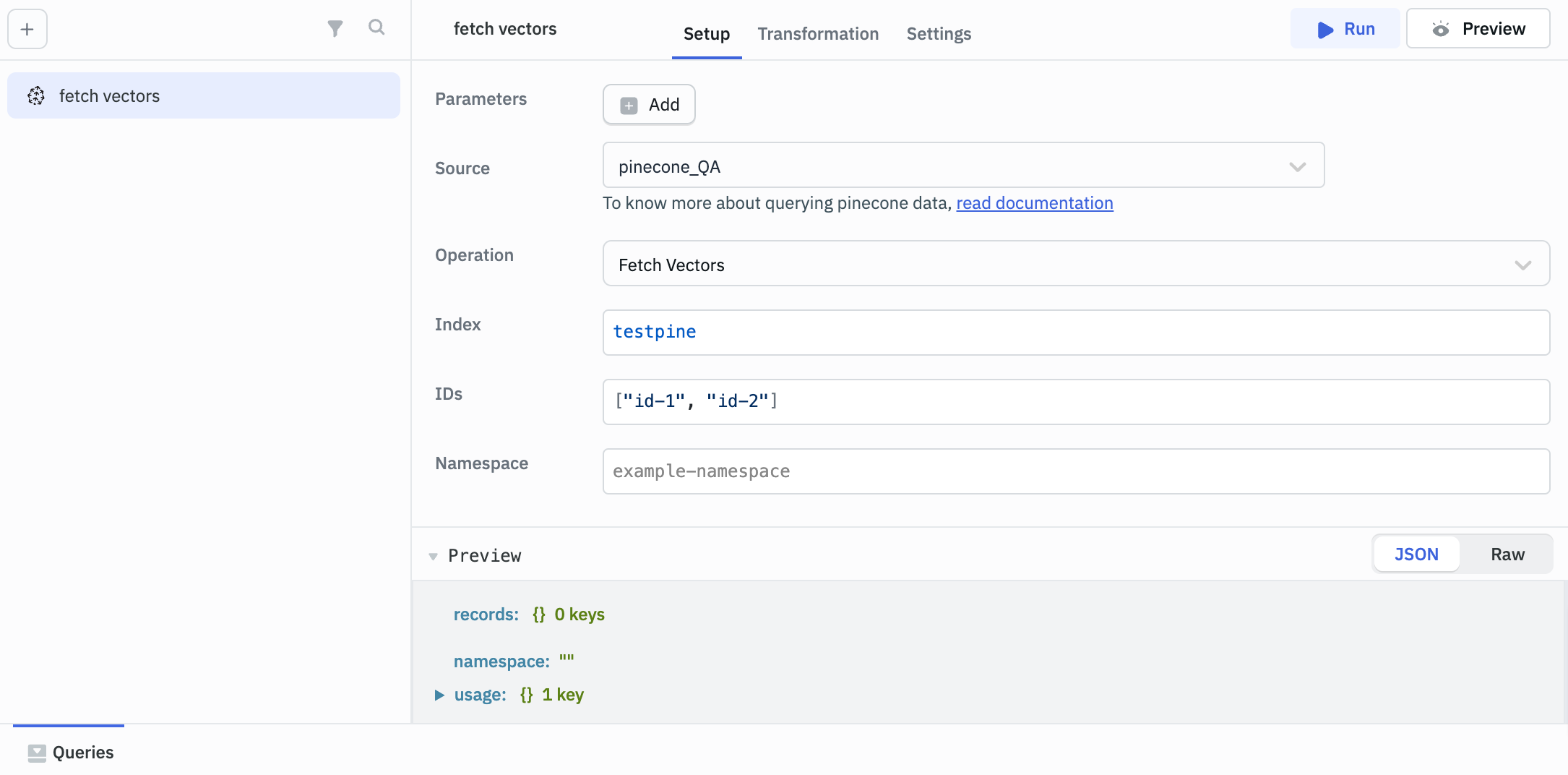Switch preview to Raw view
The height and width of the screenshot is (775, 1568).
click(1507, 555)
